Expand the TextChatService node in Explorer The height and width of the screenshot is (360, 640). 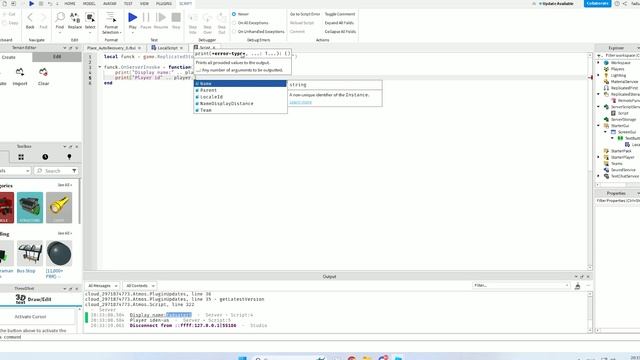point(599,176)
